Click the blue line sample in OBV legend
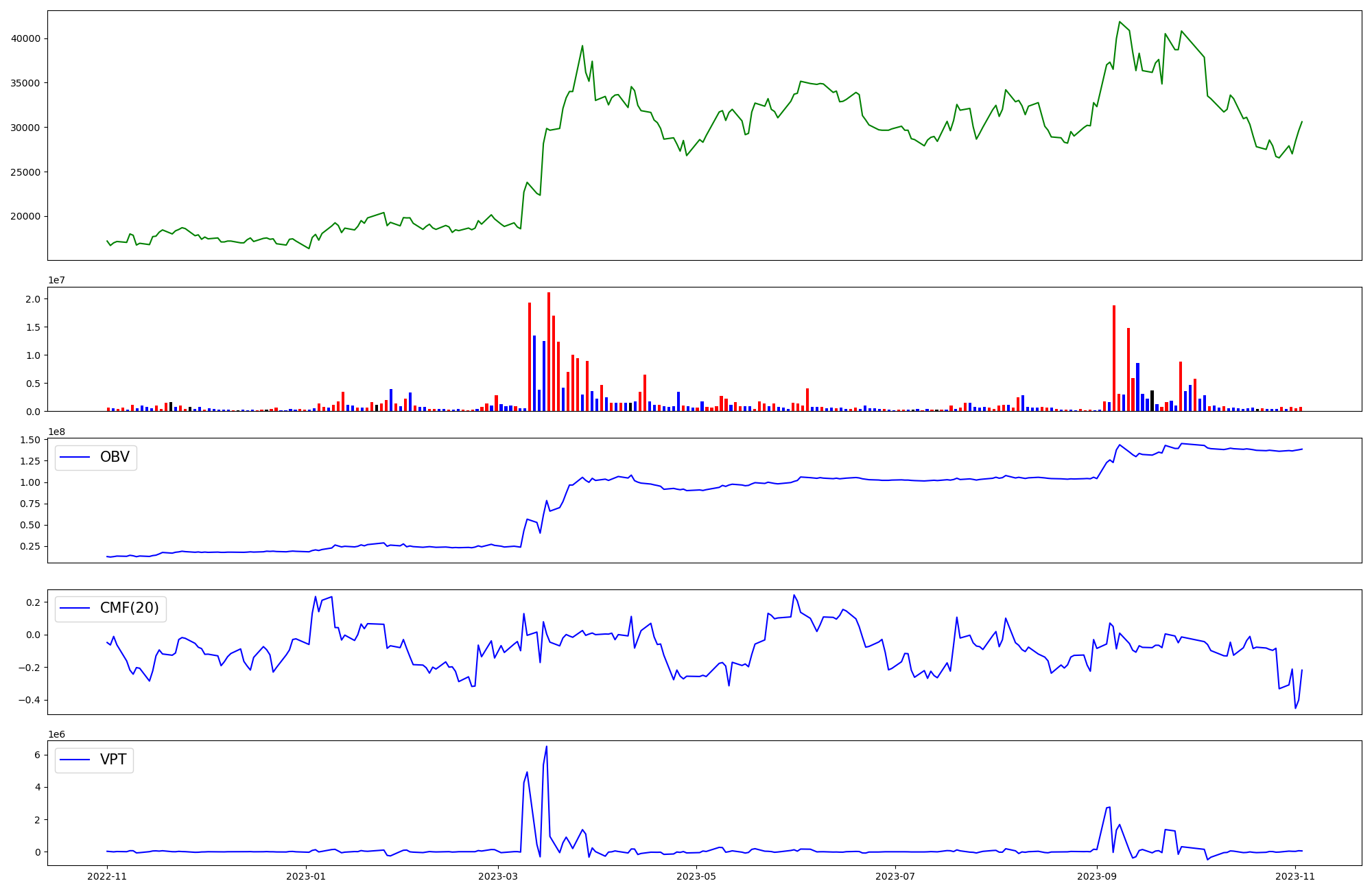The width and height of the screenshot is (1372, 892). coord(75,457)
